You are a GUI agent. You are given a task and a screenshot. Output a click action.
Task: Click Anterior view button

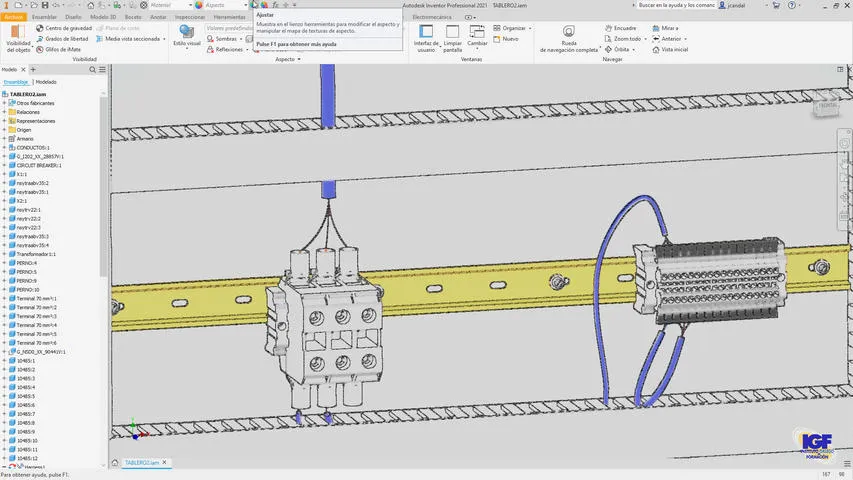[666, 39]
